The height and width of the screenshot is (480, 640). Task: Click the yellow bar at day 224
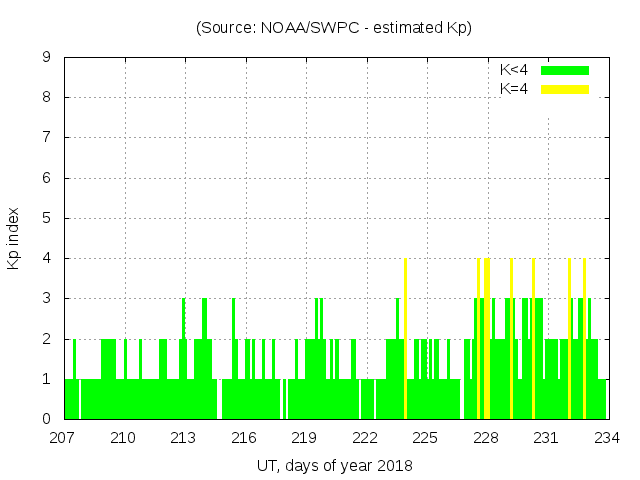[405, 338]
